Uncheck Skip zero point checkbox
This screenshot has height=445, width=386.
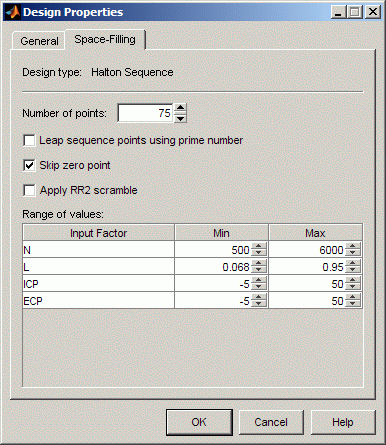click(x=29, y=165)
